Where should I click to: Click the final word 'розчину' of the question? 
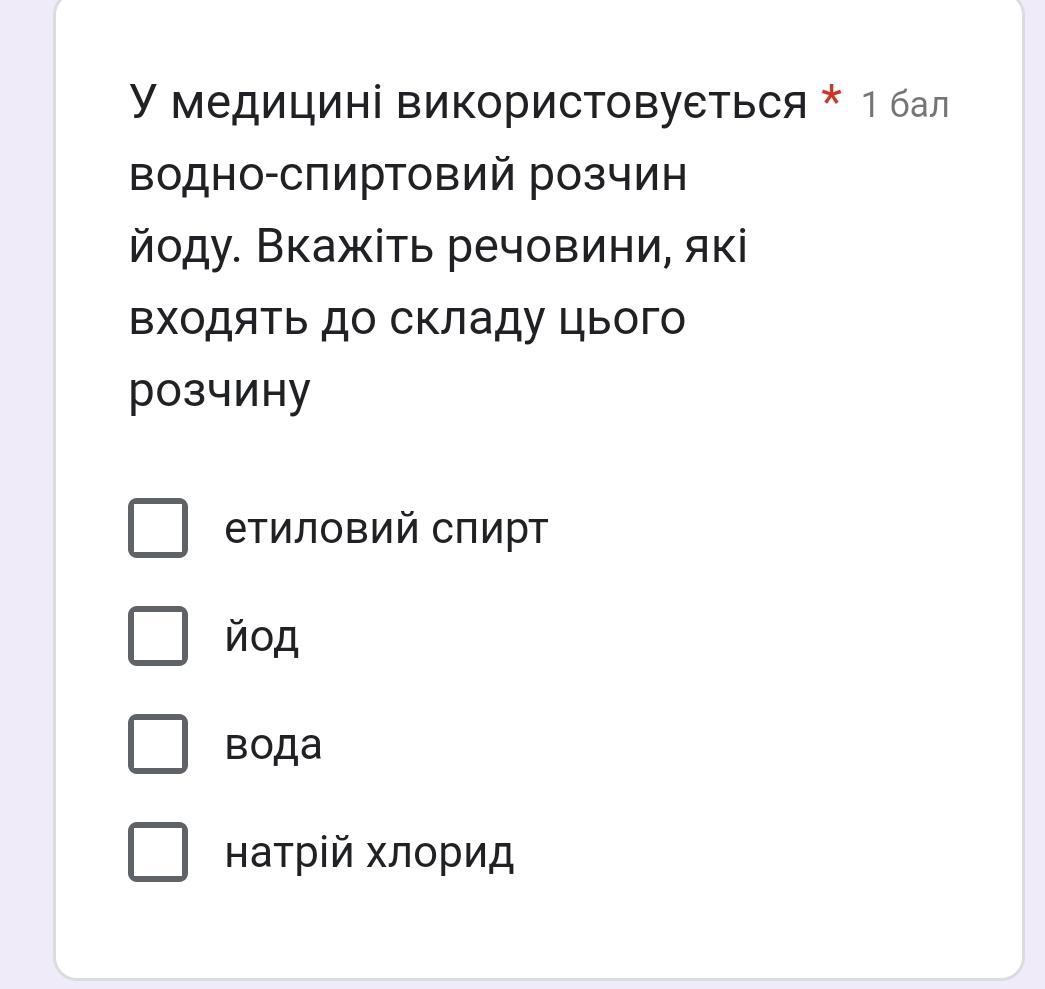point(220,391)
